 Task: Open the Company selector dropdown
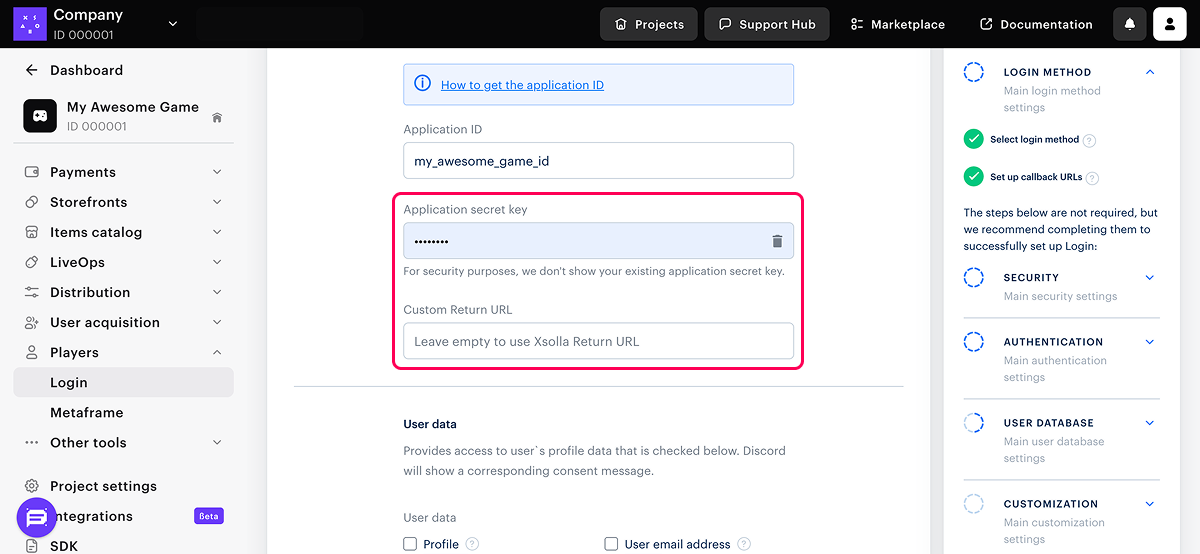click(172, 24)
